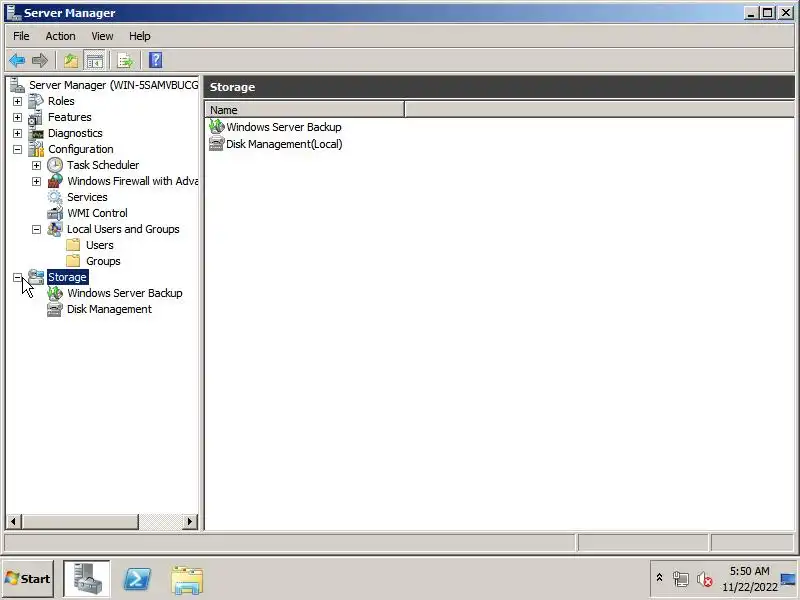Click the tree pane horizontal scrollbar thumb
800x600 pixels.
[x=80, y=521]
